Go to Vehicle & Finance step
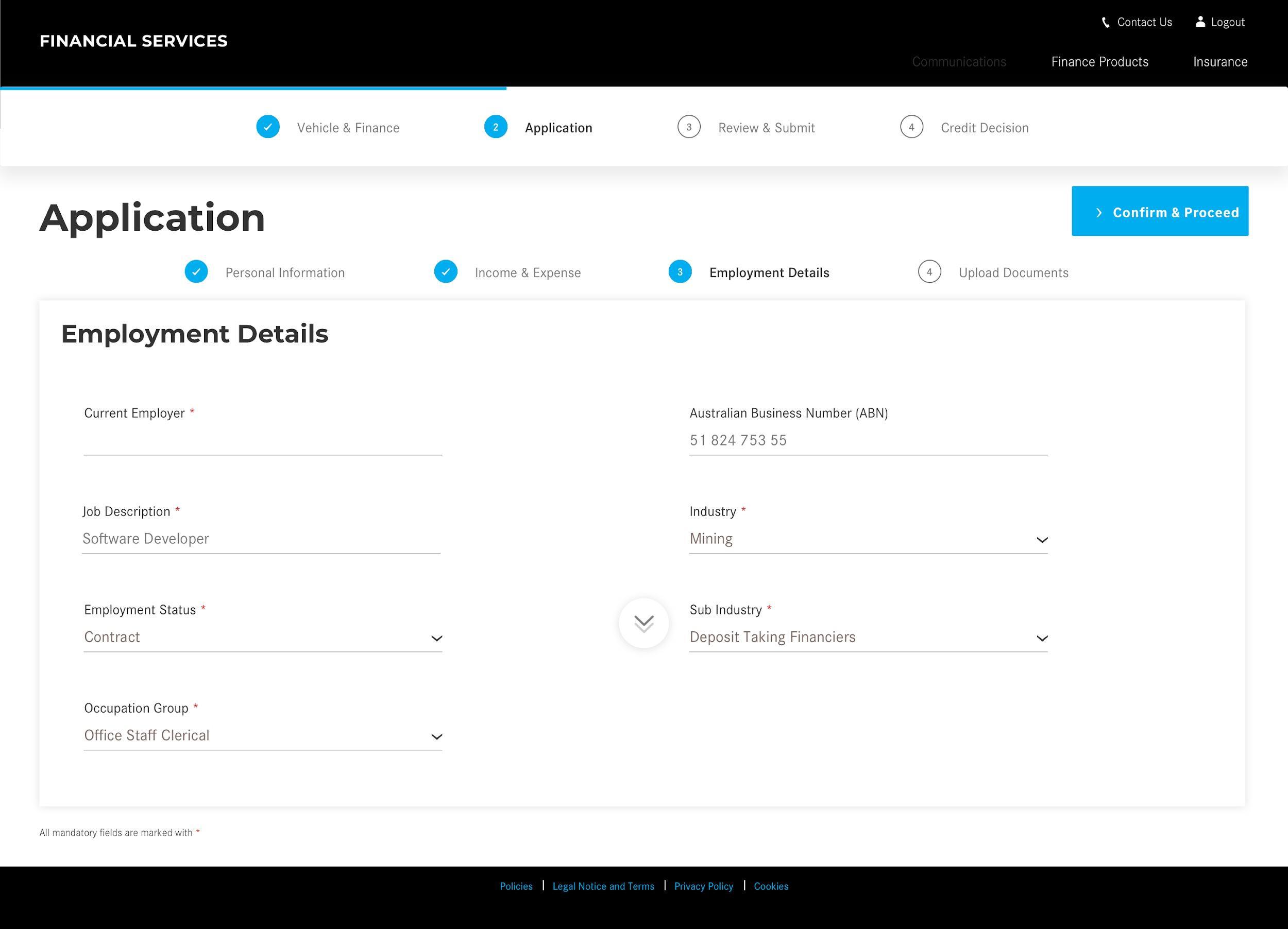This screenshot has width=1288, height=929. 348,128
